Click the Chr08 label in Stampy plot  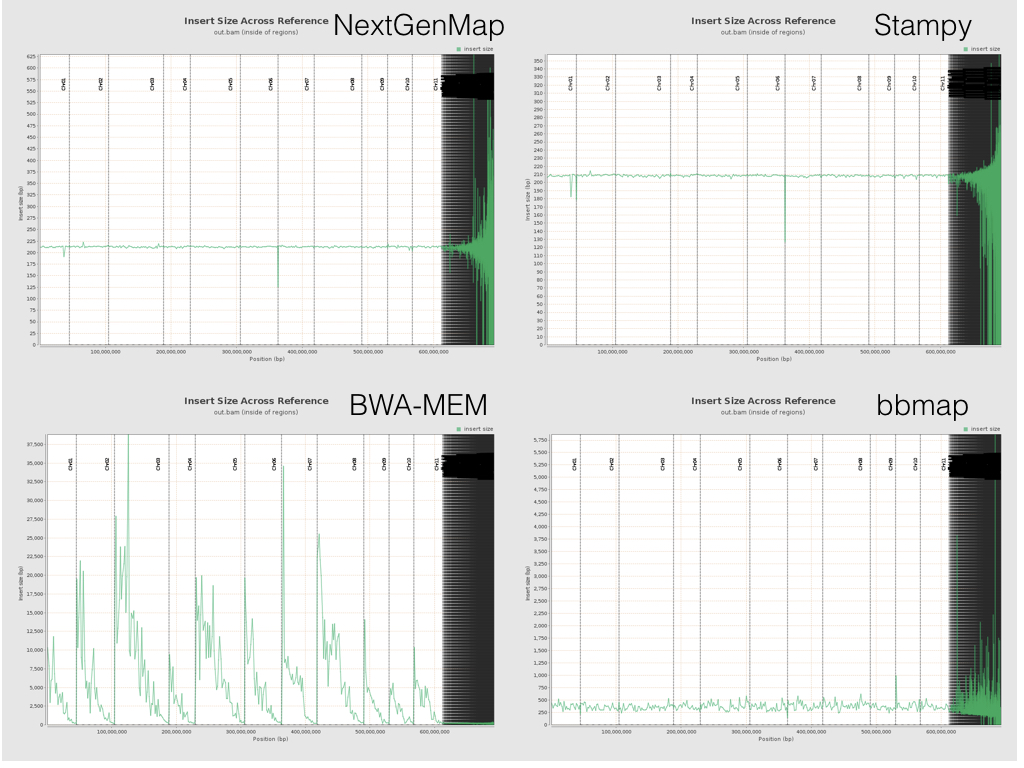coord(859,83)
